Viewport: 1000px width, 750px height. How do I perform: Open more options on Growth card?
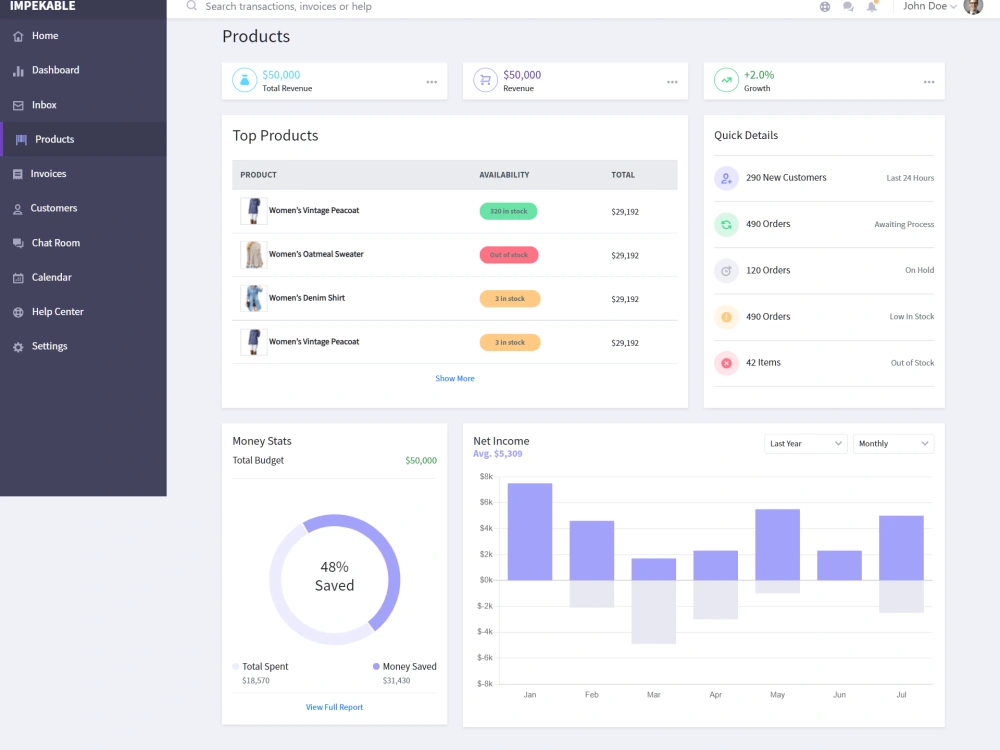pos(929,82)
